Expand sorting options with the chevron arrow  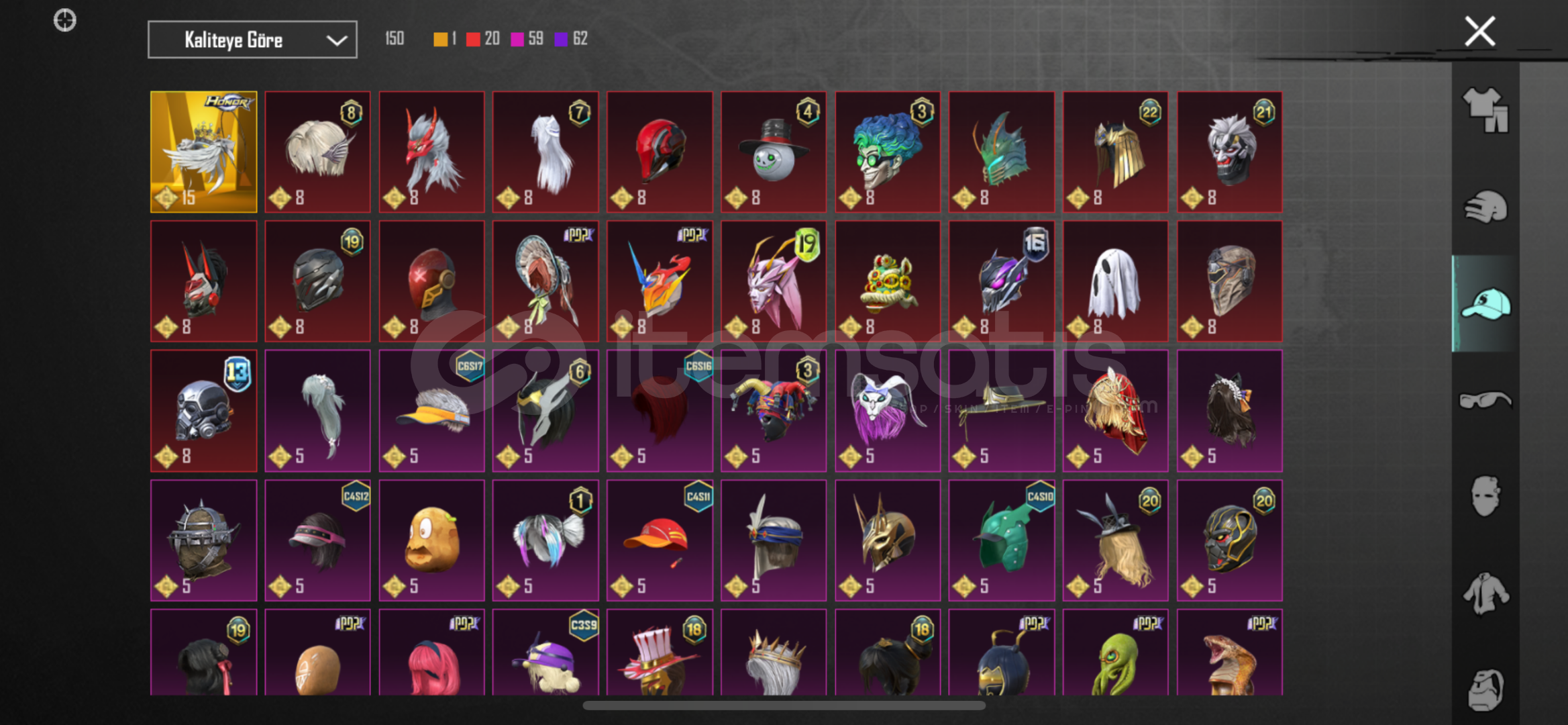(336, 40)
